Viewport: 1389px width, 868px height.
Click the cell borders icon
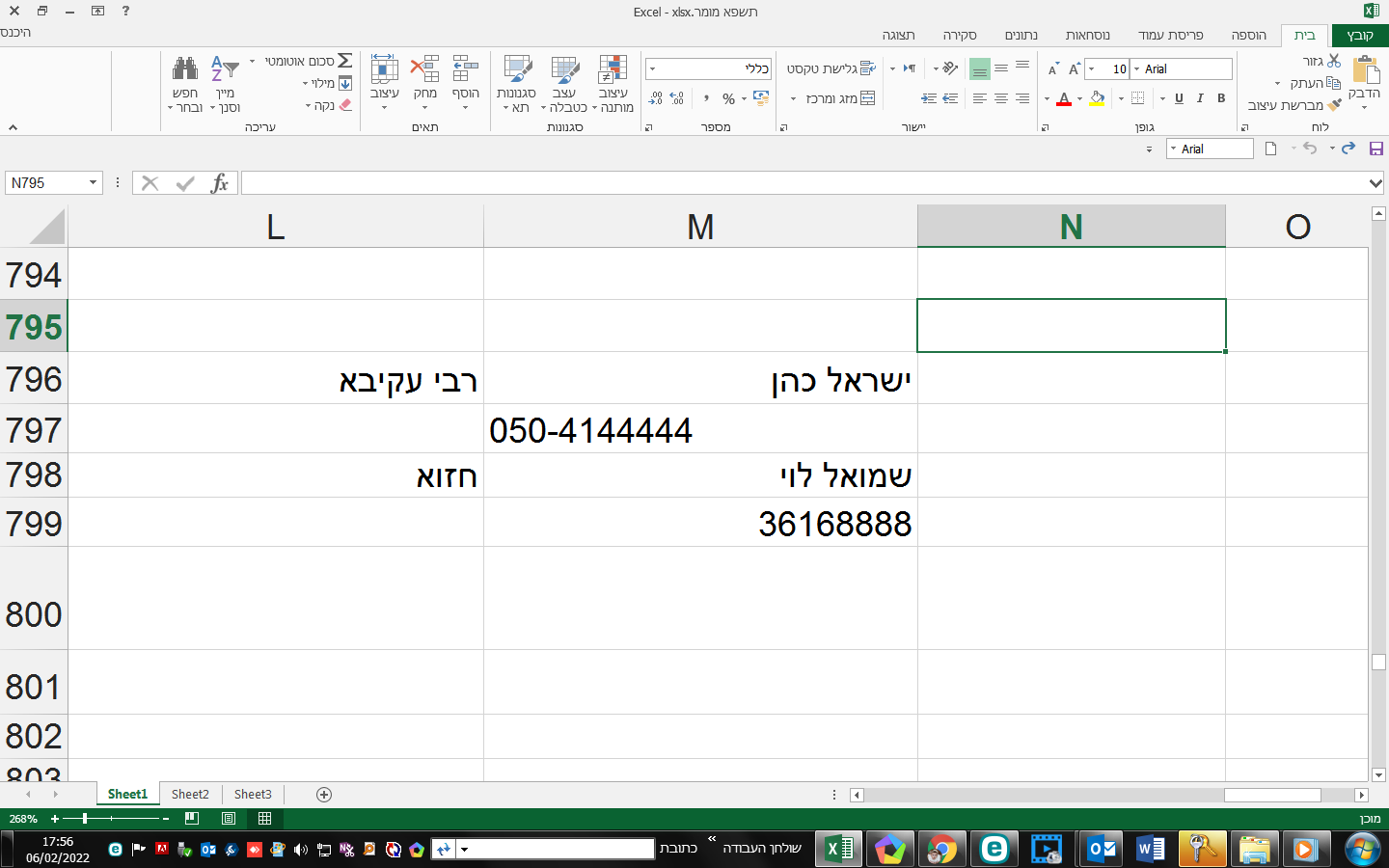(1138, 98)
